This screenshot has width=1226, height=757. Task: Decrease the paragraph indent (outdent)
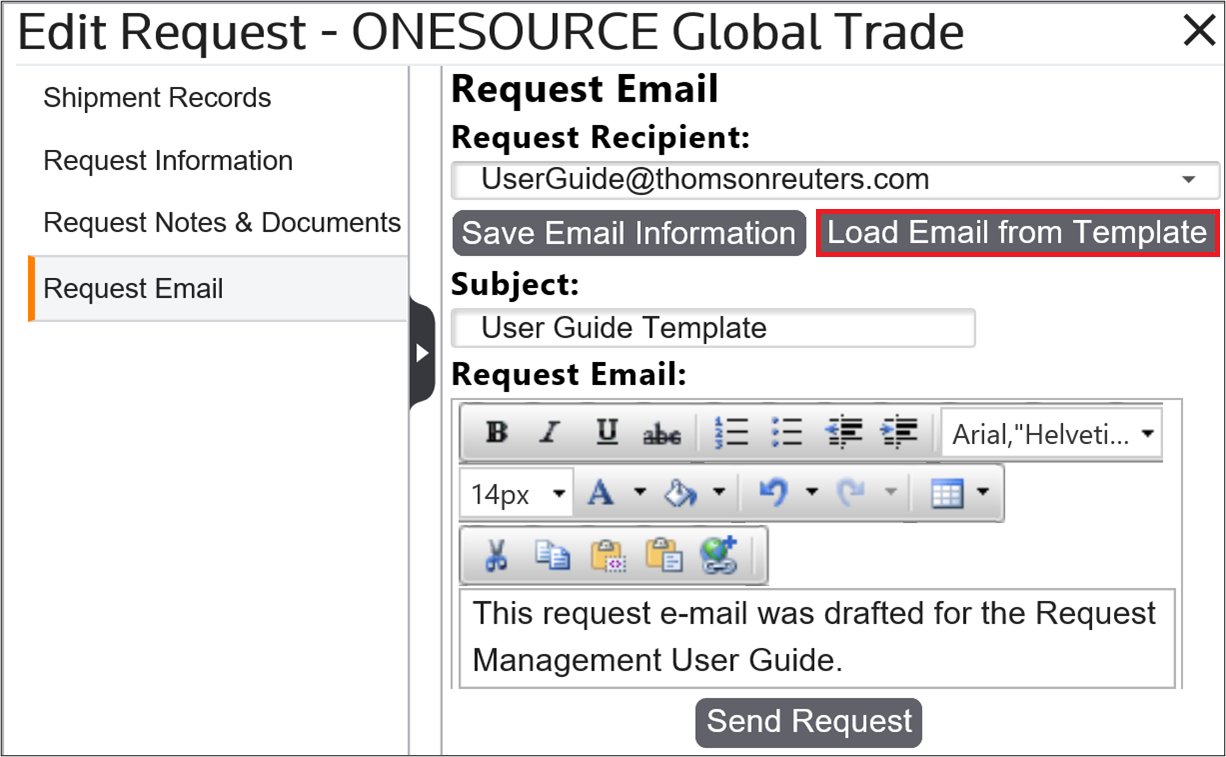844,432
